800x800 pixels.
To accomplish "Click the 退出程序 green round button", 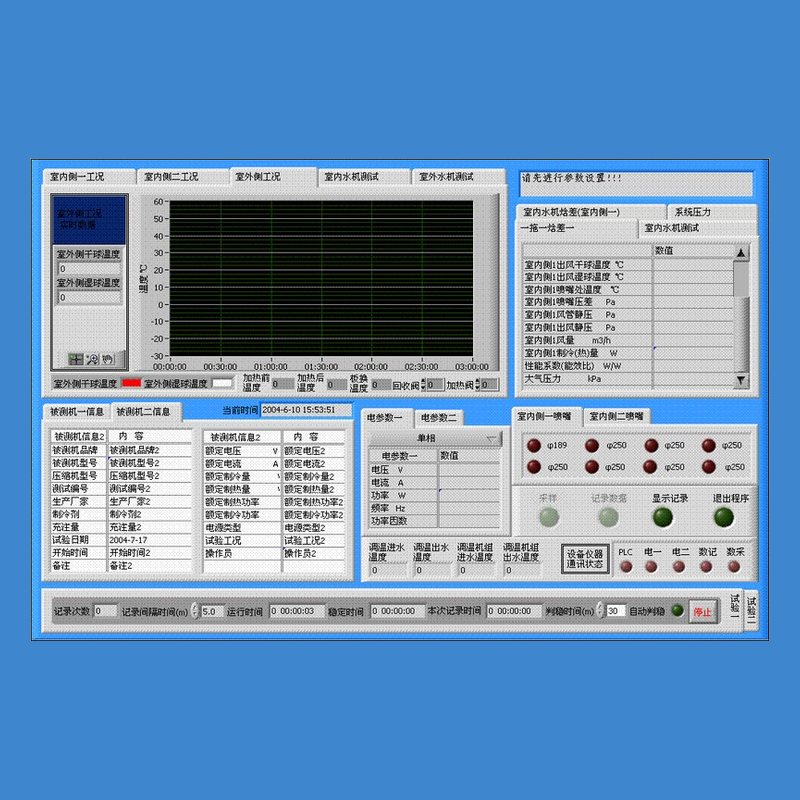I will click(x=723, y=517).
